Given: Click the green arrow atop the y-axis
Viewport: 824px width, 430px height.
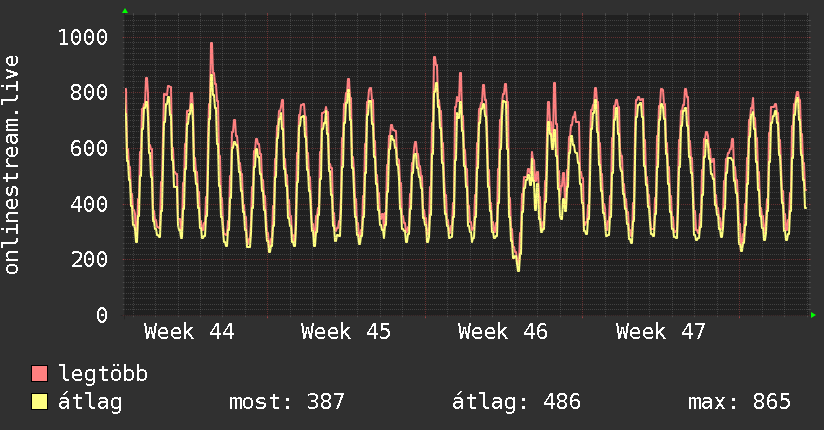Looking at the screenshot, I should 125,11.
